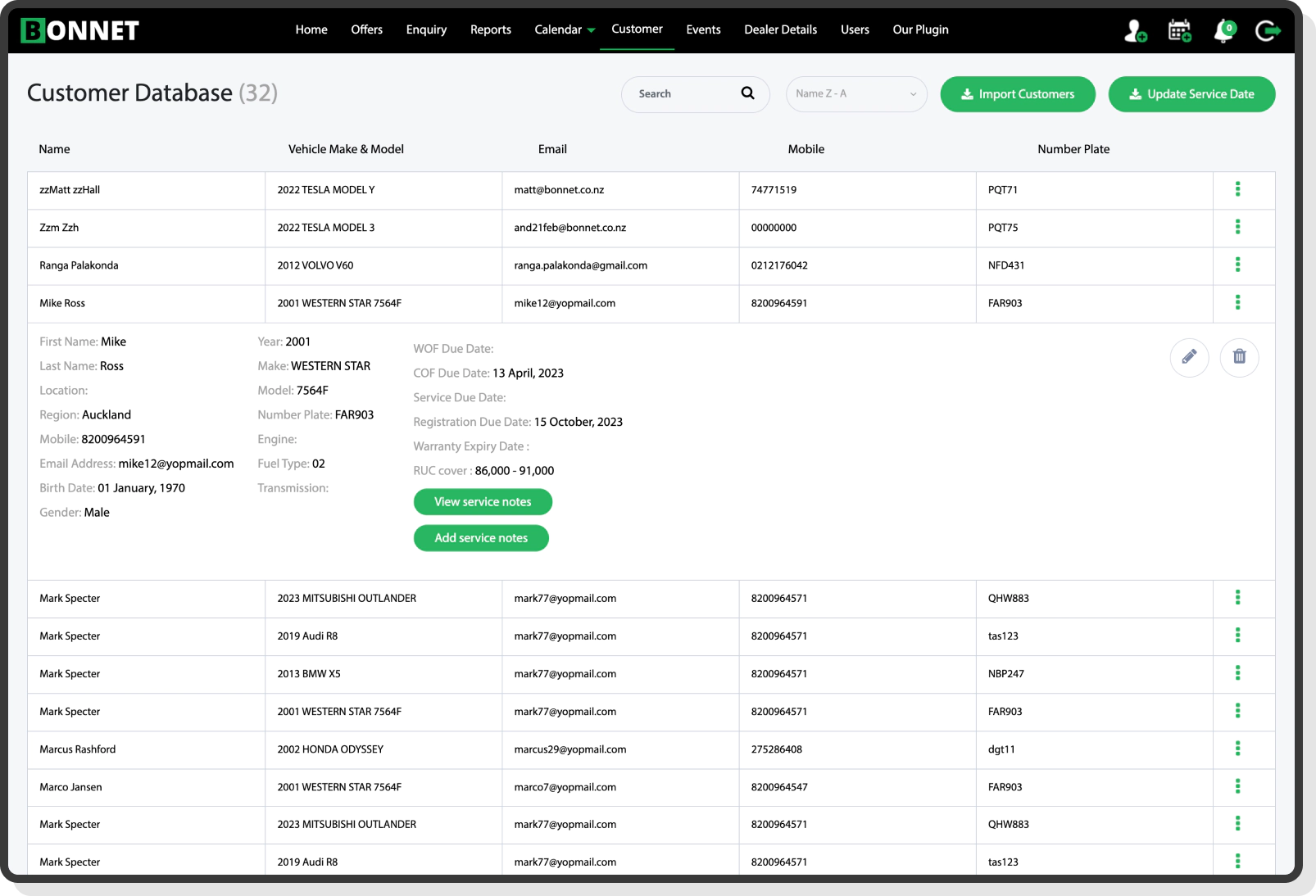This screenshot has height=896, width=1316.
Task: Click the add user icon in the top bar
Action: 1135,30
